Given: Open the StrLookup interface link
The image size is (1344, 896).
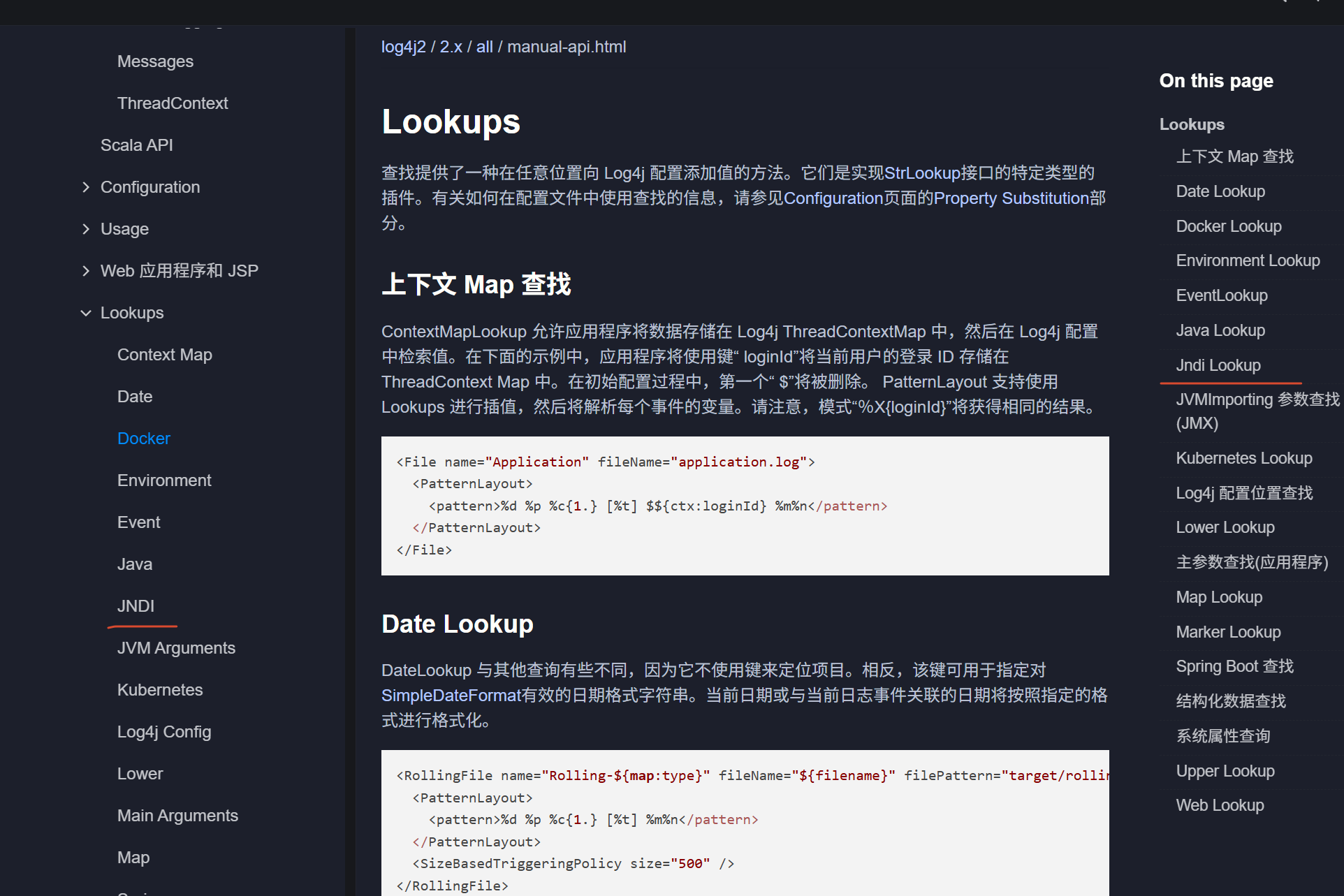Looking at the screenshot, I should (x=923, y=172).
